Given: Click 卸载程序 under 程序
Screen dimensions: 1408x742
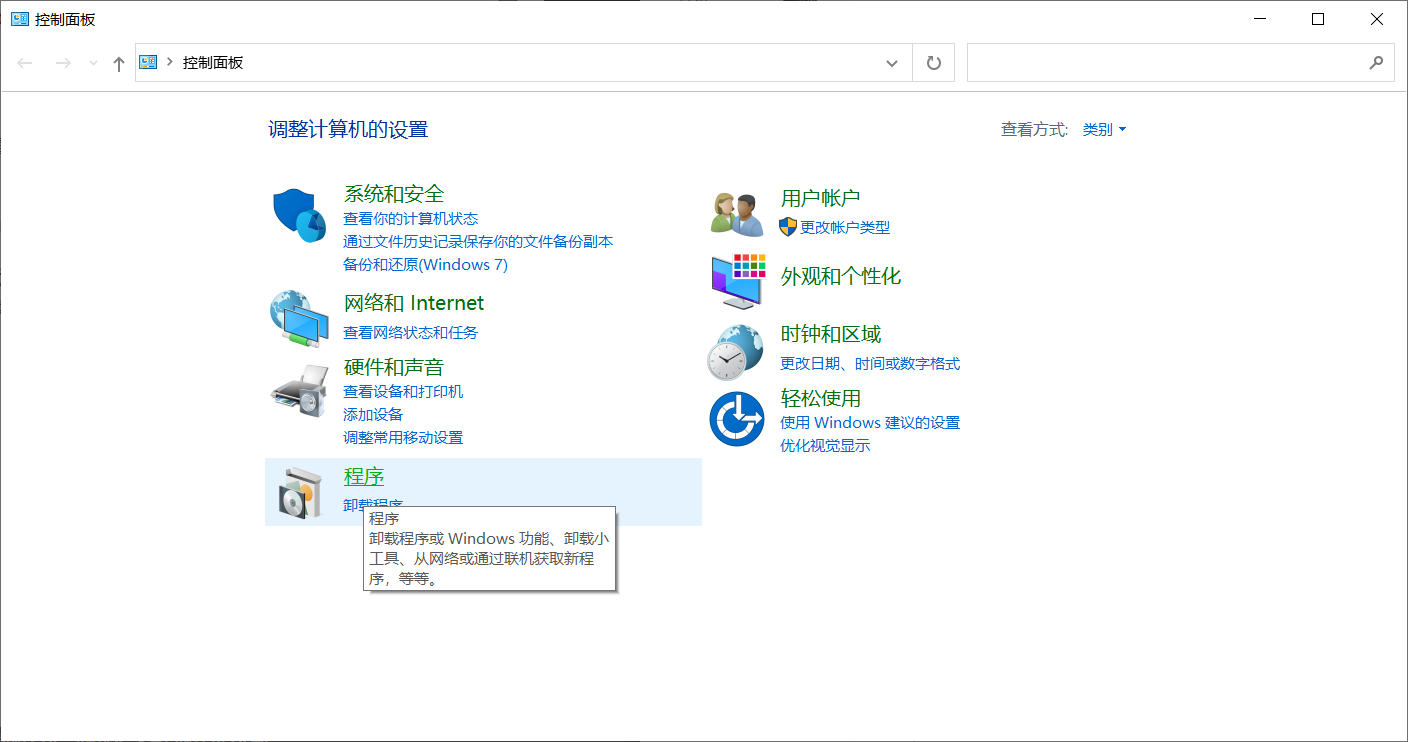Looking at the screenshot, I should pos(374,503).
